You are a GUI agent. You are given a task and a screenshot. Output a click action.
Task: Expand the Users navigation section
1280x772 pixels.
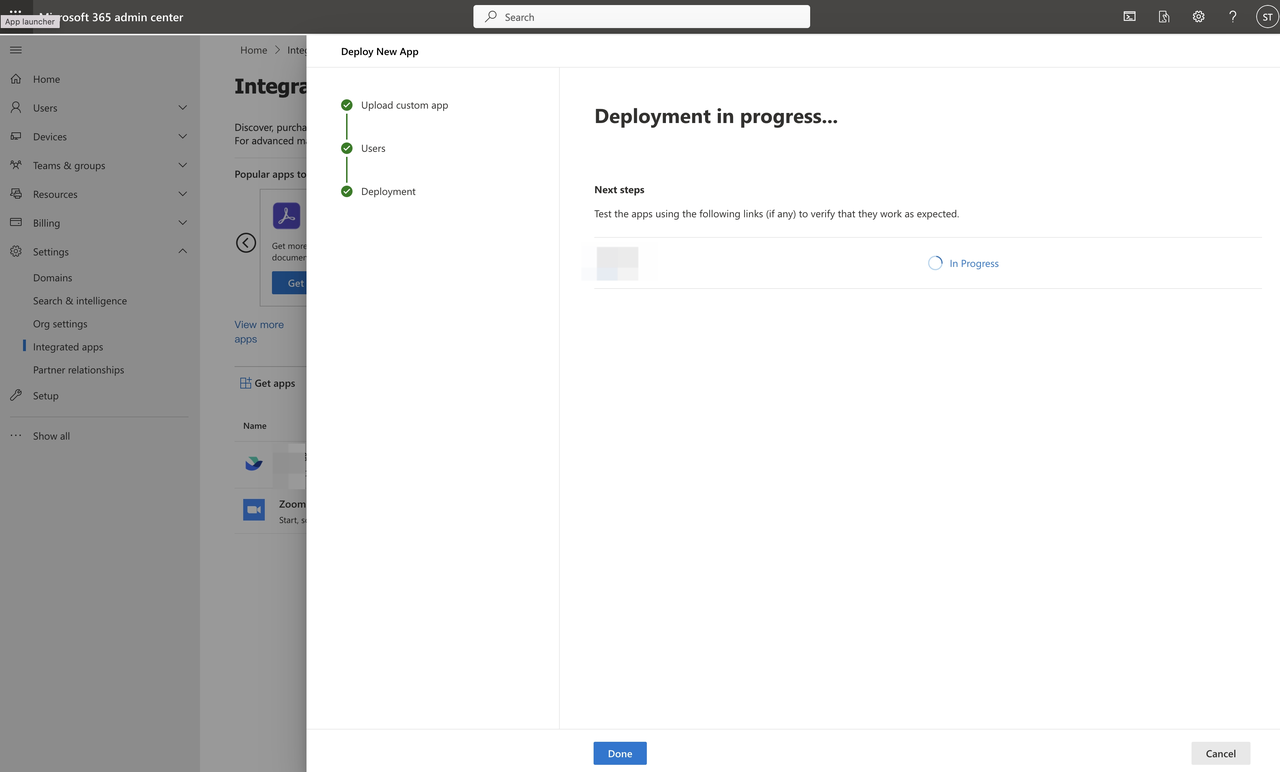tap(182, 108)
